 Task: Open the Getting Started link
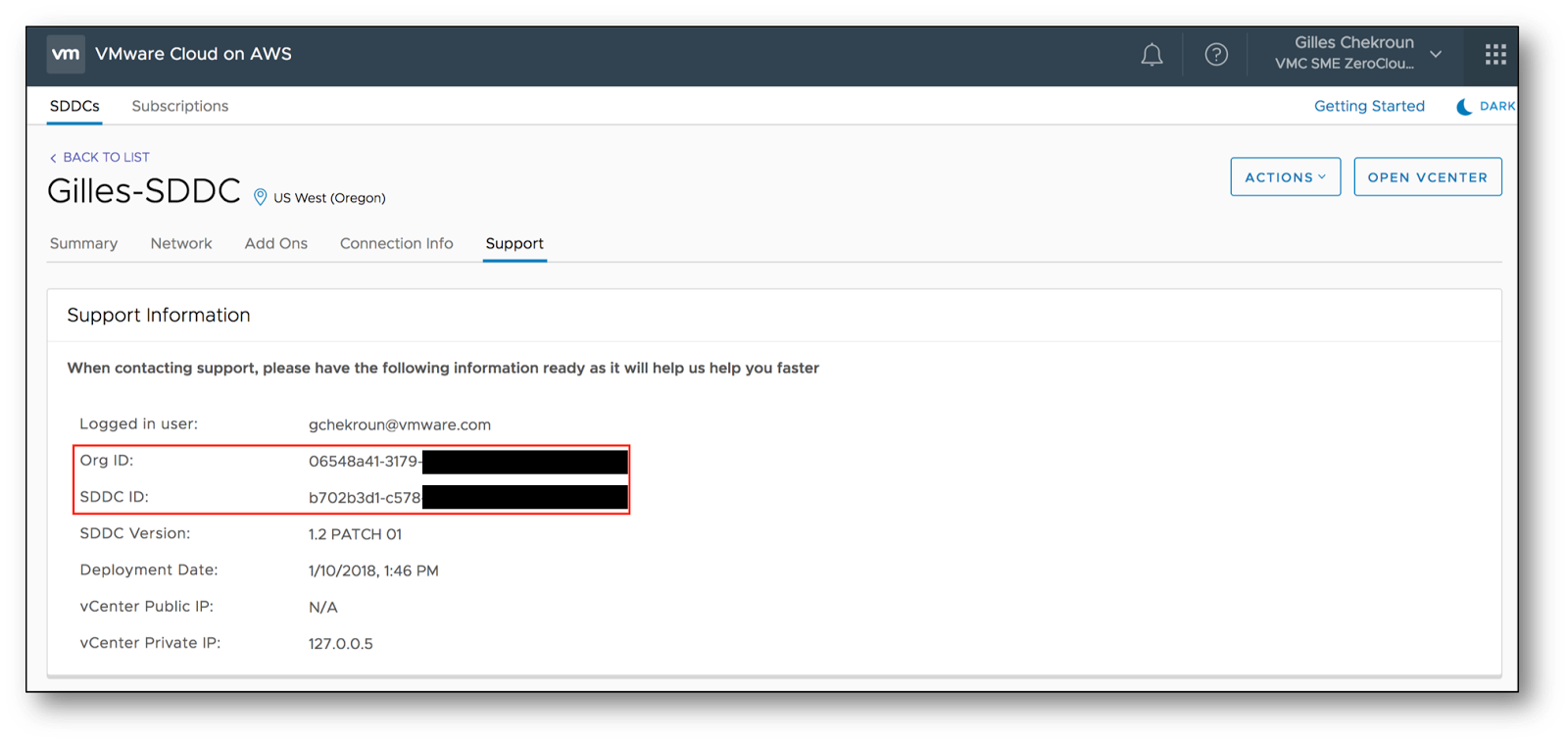pyautogui.click(x=1369, y=106)
